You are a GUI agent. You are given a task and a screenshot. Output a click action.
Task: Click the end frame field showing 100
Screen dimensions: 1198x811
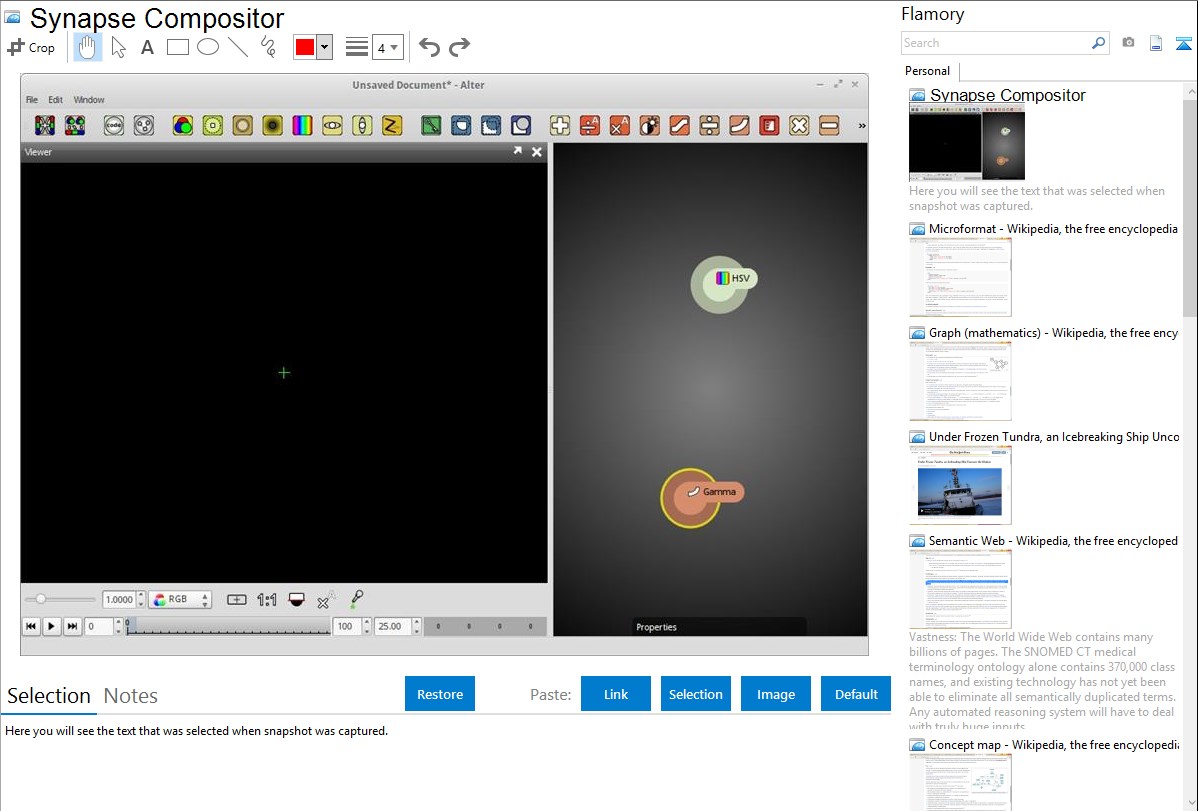click(347, 626)
